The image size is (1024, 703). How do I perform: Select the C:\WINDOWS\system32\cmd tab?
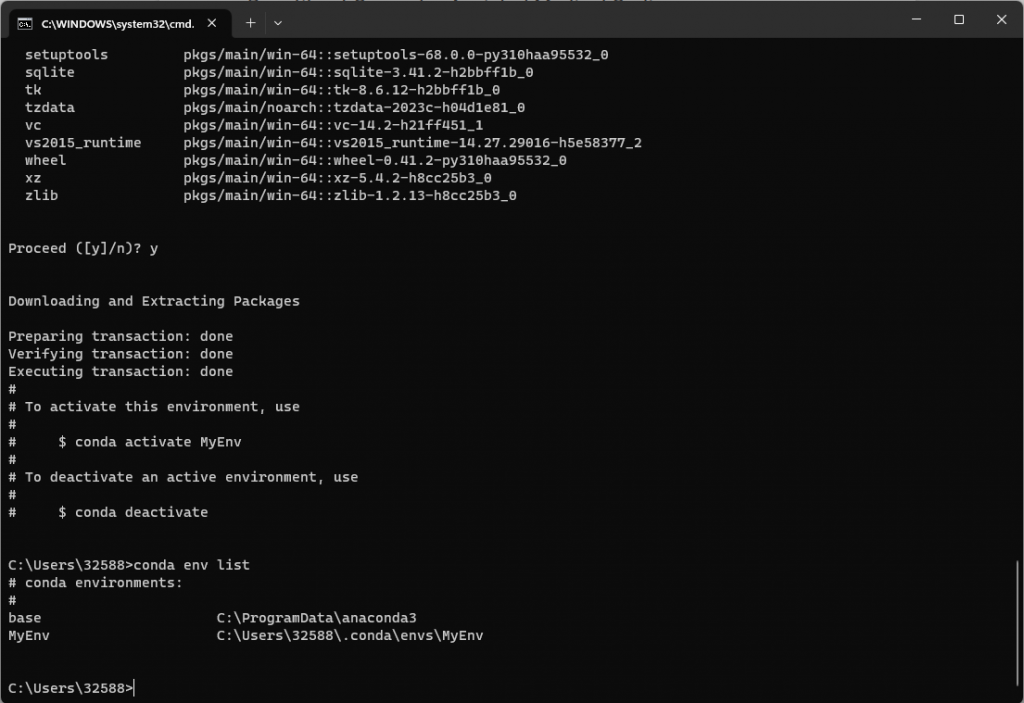(118, 24)
